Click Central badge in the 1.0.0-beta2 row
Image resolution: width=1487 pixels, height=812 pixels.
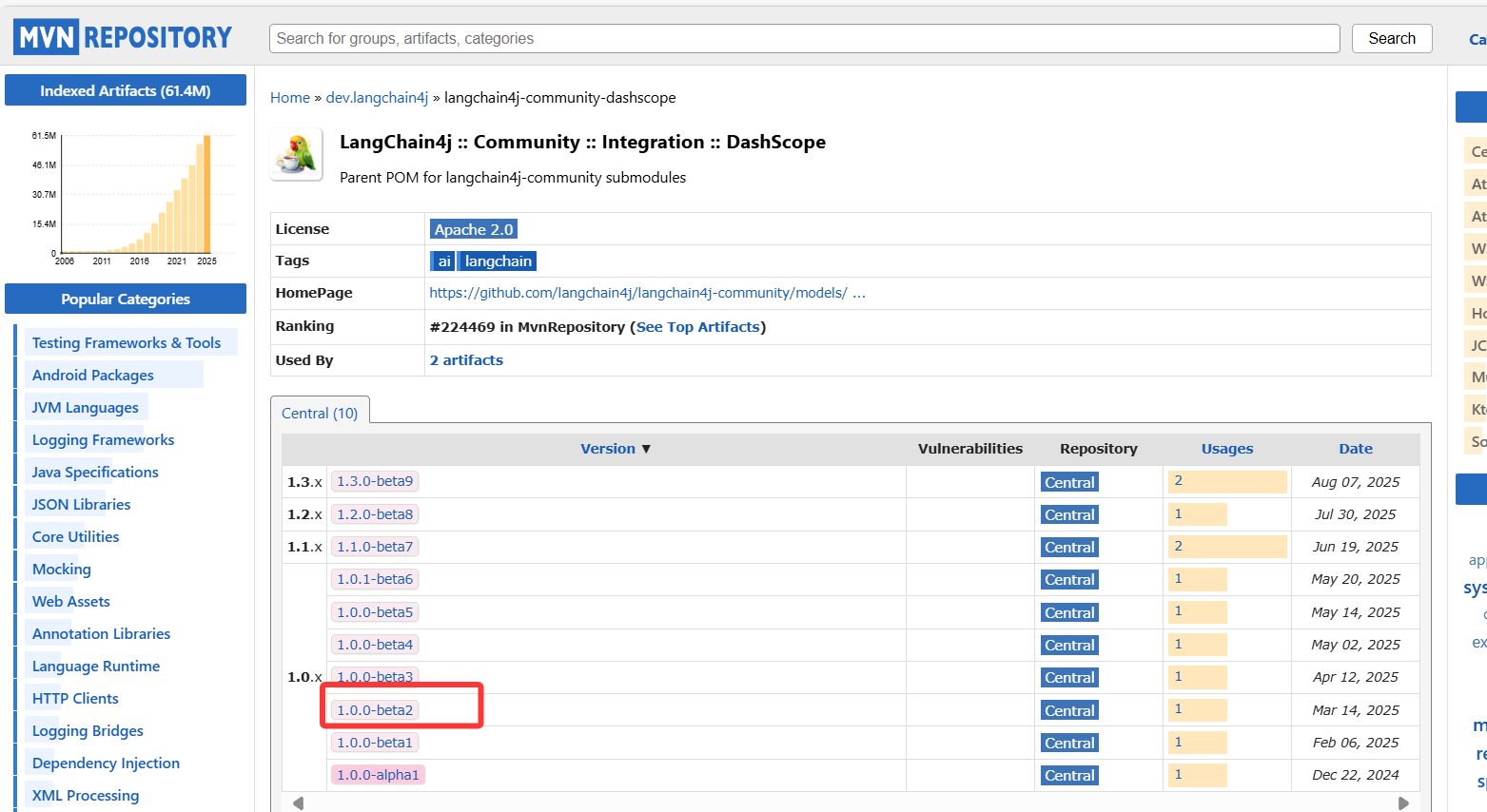[1069, 710]
